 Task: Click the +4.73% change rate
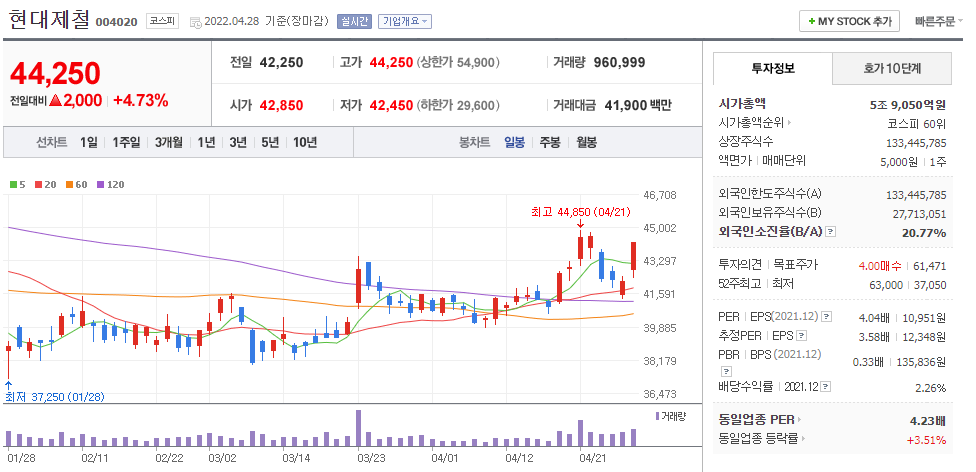[141, 100]
